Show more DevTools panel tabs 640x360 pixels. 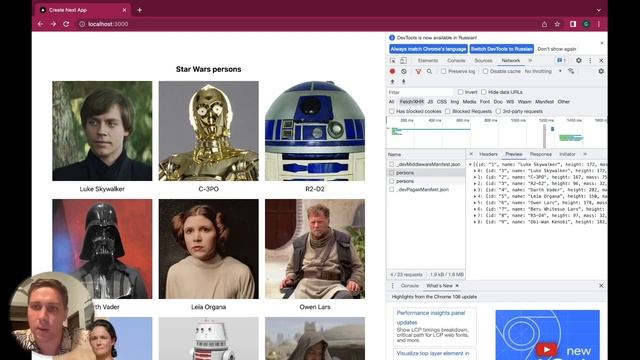pos(530,60)
